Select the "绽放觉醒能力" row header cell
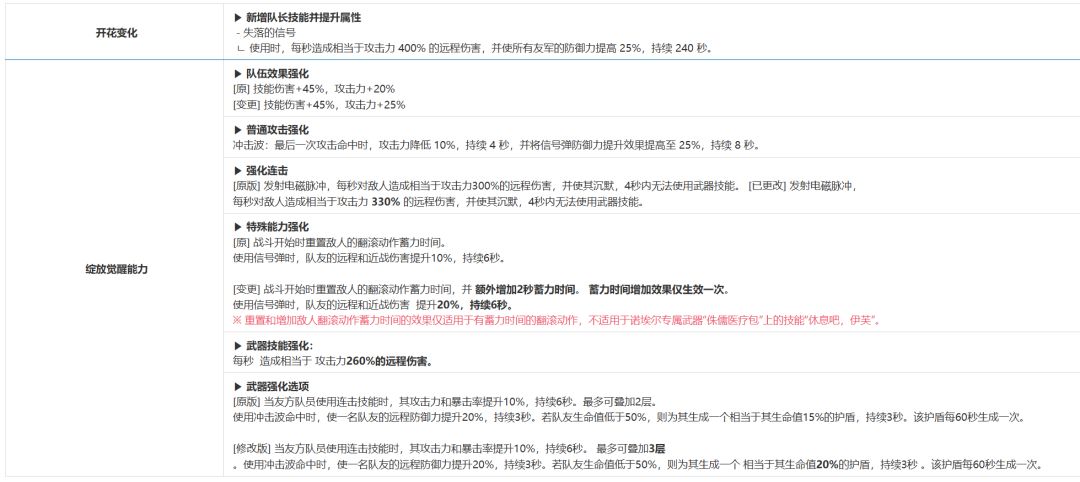The image size is (1080, 482). 116,269
